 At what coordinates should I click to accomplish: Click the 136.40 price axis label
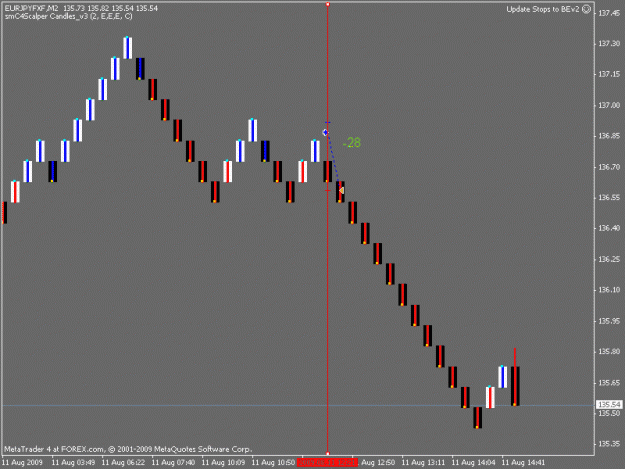coord(609,228)
